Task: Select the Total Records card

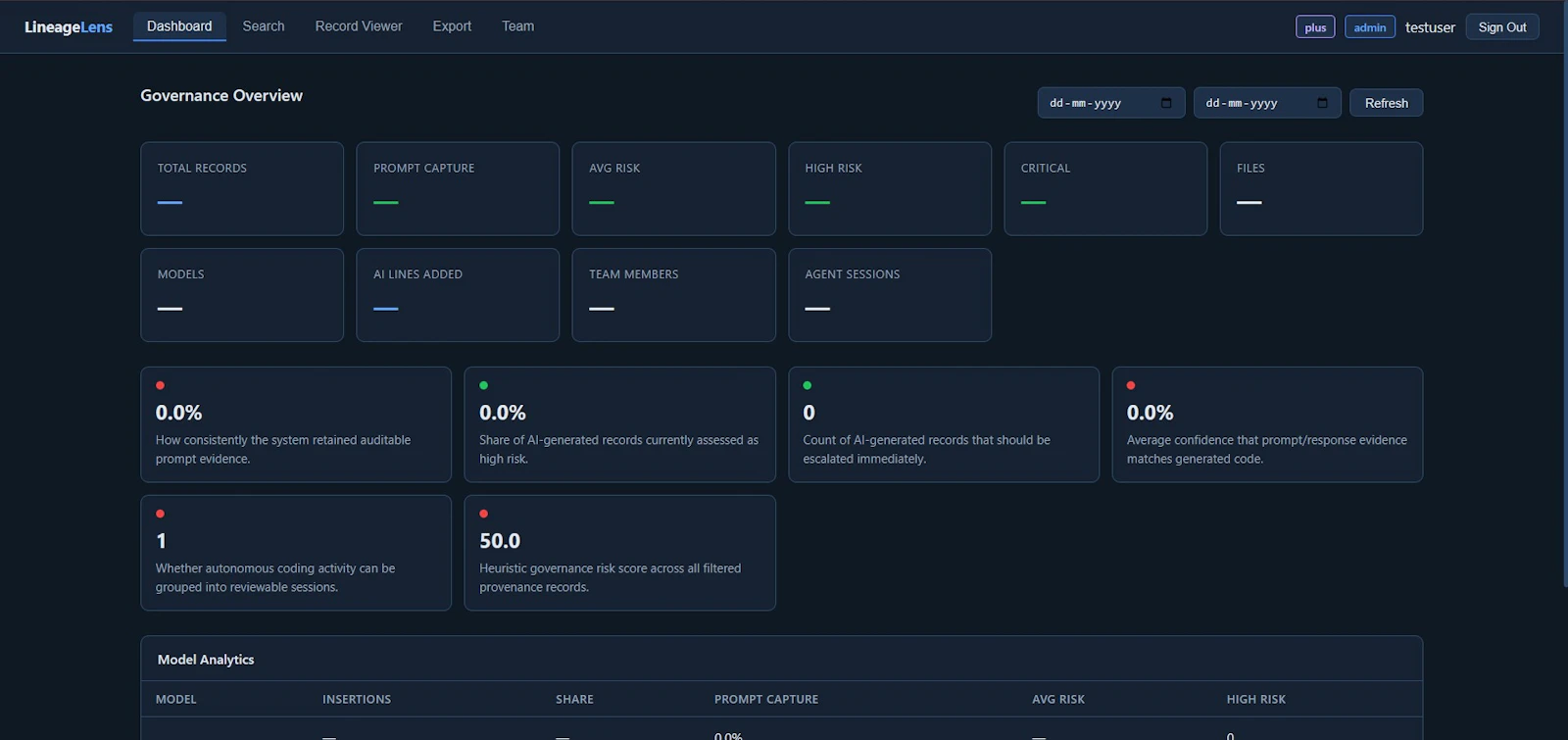Action: click(242, 188)
